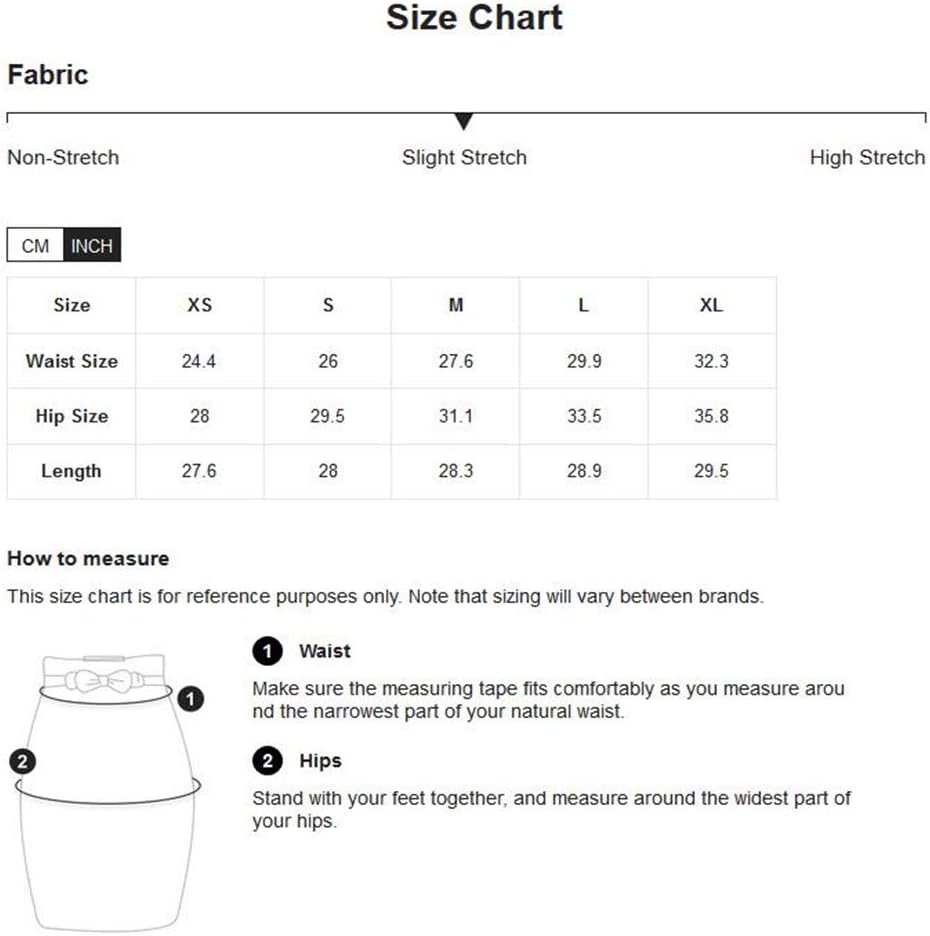Image resolution: width=930 pixels, height=936 pixels.
Task: Select the XS size column header
Action: coord(199,305)
